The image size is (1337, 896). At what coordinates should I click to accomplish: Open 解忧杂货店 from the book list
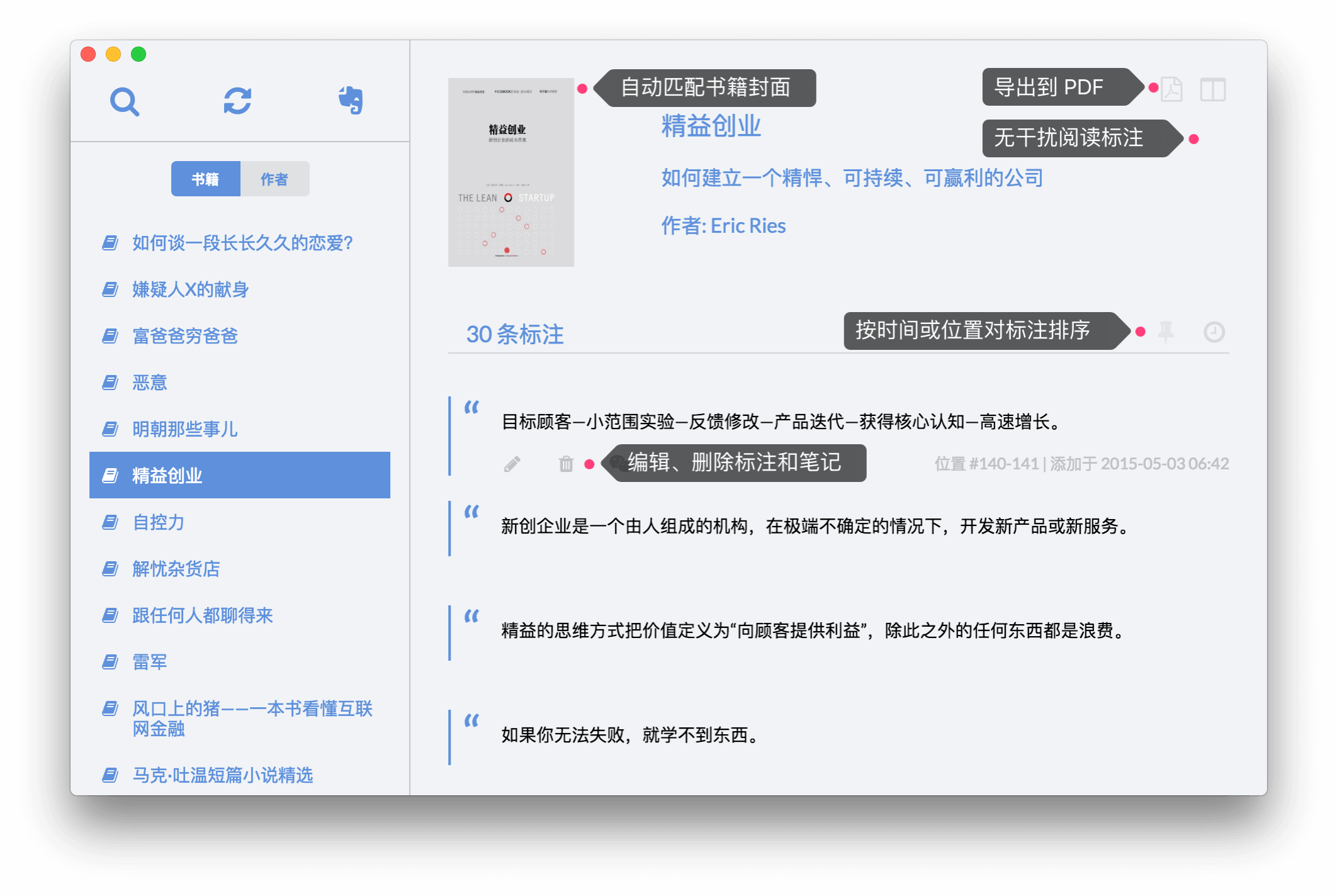pyautogui.click(x=176, y=569)
